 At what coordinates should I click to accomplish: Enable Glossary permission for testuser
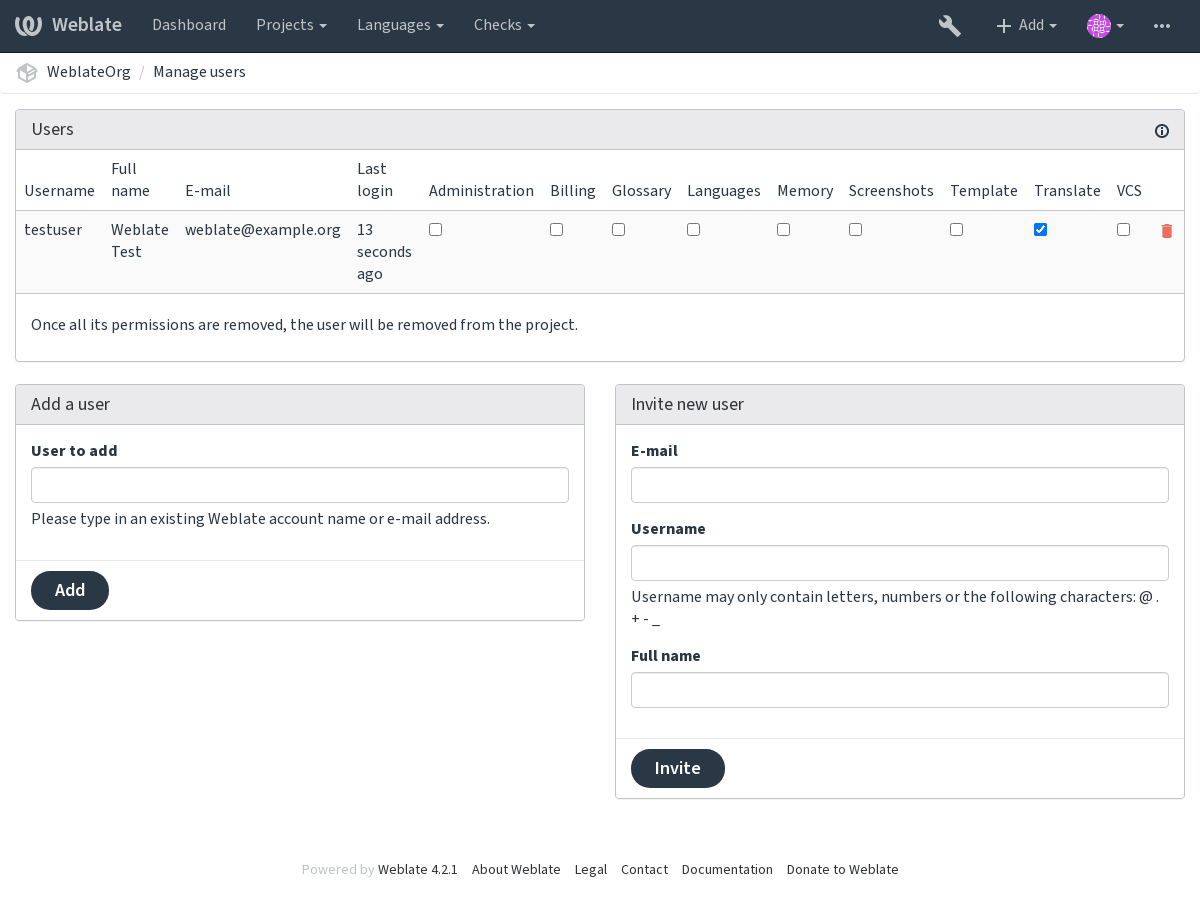(618, 229)
